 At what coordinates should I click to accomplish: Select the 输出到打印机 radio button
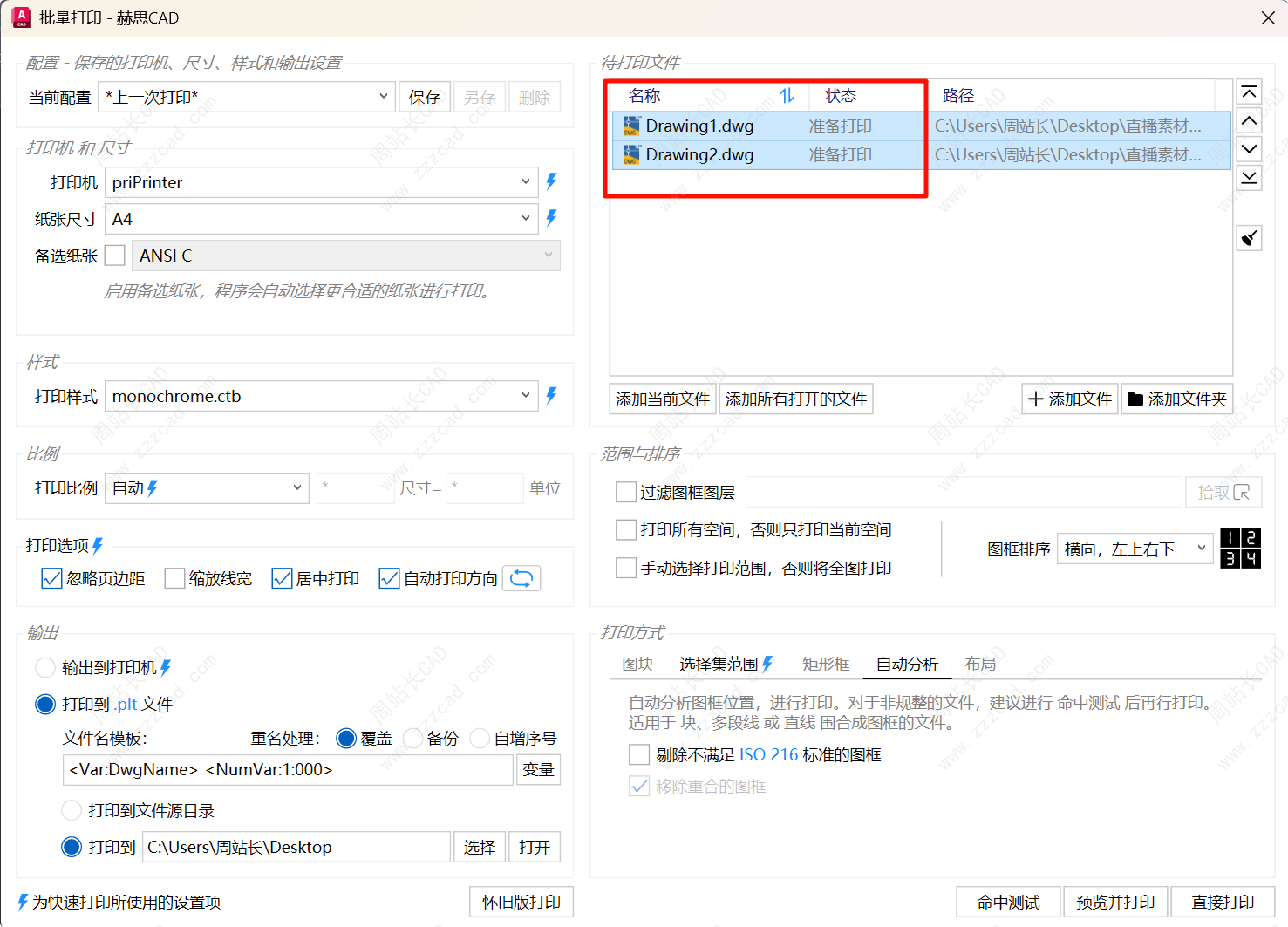[x=45, y=668]
